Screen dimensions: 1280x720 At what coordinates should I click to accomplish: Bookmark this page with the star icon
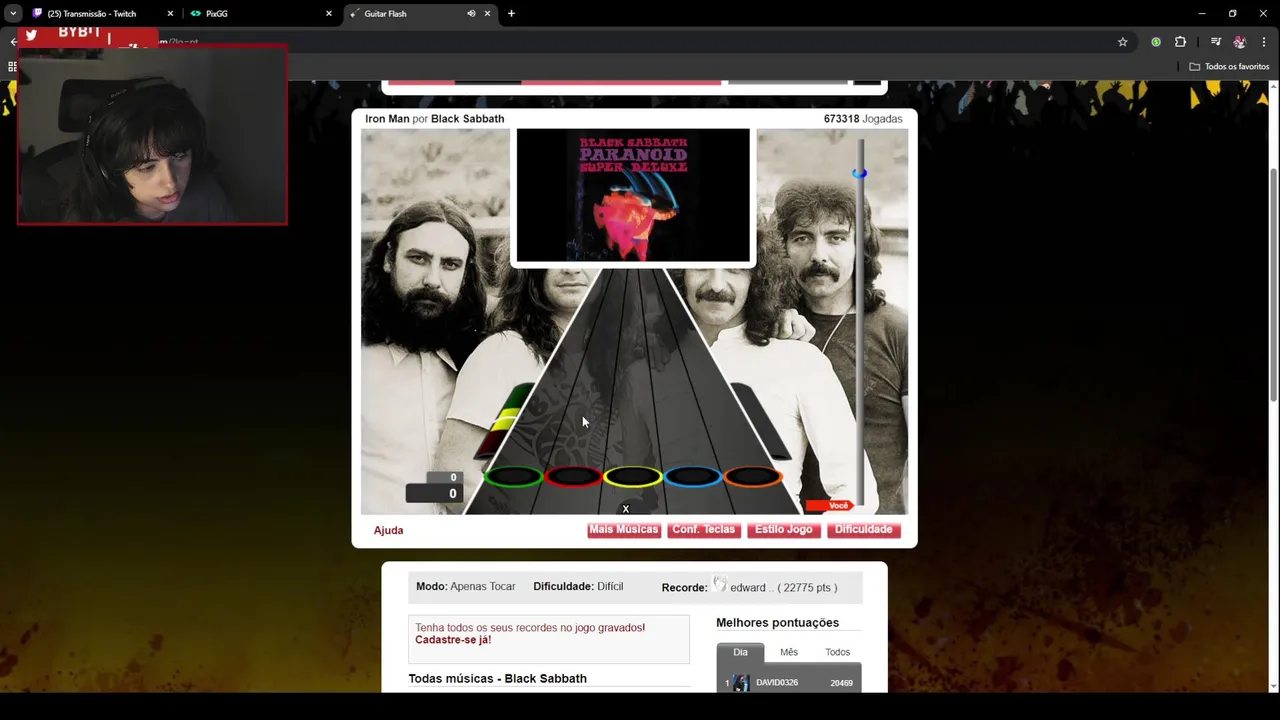tap(1122, 42)
